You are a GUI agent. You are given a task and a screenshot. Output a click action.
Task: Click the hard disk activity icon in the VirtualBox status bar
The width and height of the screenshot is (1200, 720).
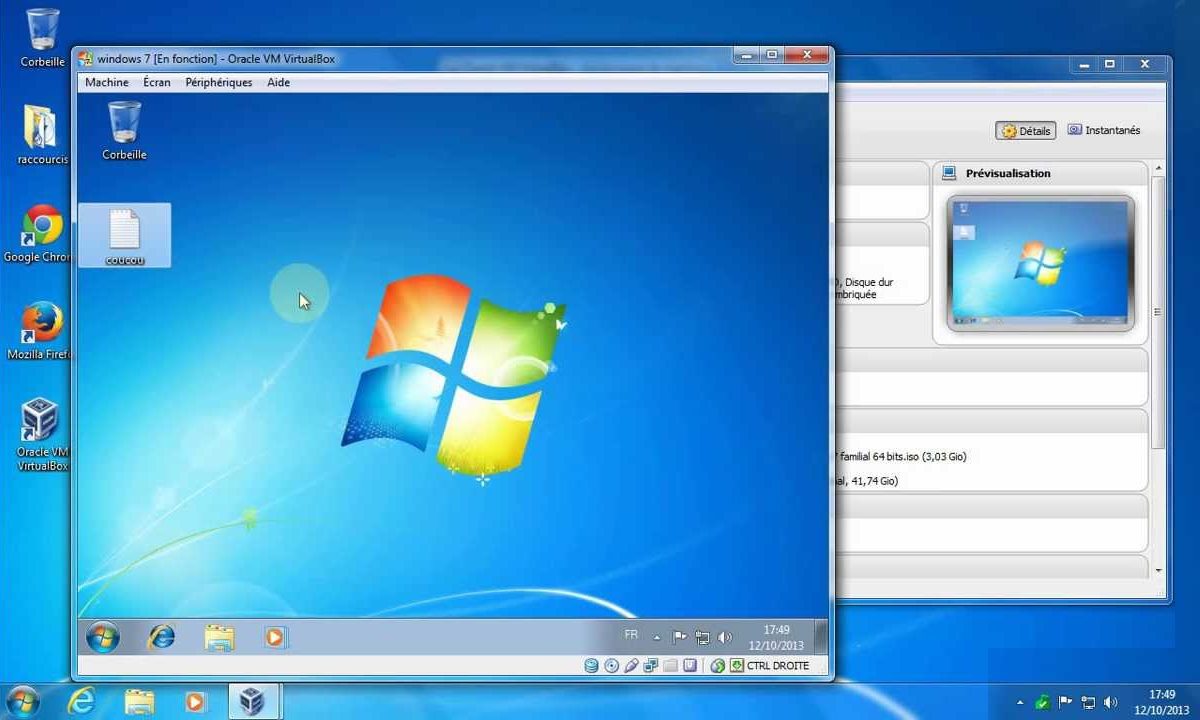tap(591, 665)
